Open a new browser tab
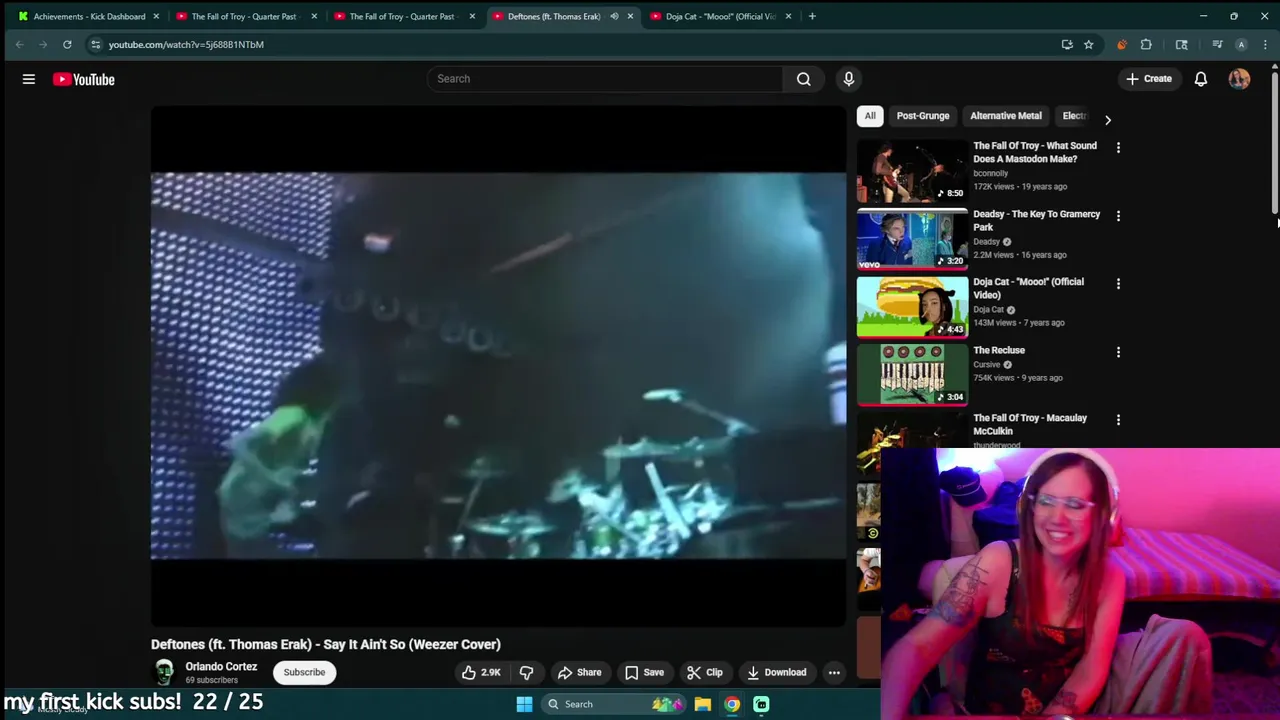Viewport: 1280px width, 720px height. point(812,16)
